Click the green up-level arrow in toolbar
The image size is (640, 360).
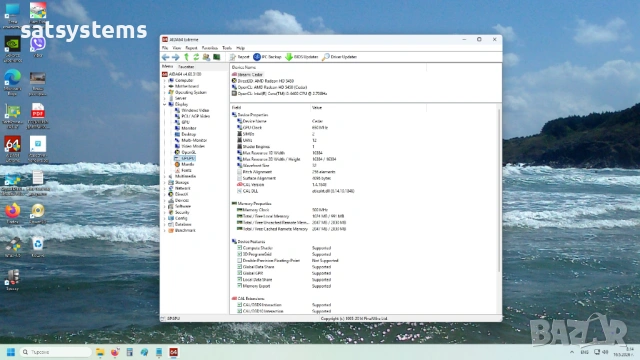click(x=186, y=57)
